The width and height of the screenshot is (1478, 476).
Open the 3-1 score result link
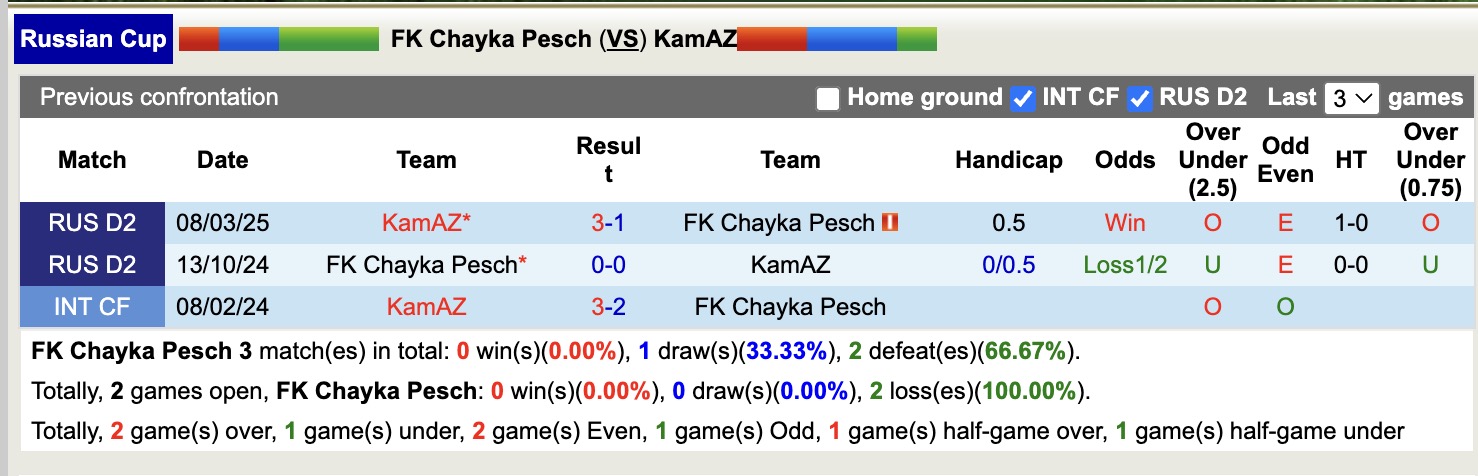(608, 223)
